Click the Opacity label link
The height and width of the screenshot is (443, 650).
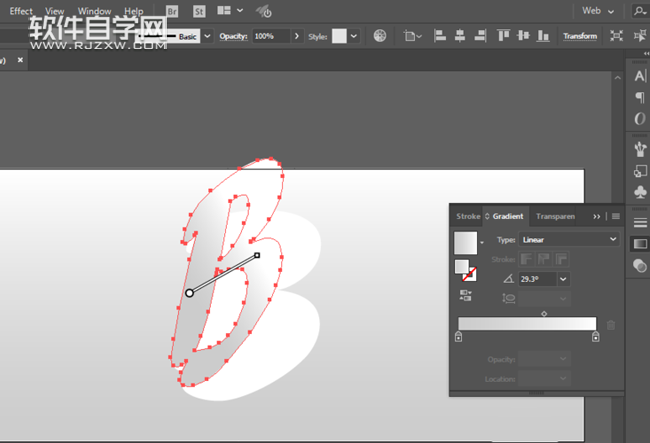tap(233, 36)
